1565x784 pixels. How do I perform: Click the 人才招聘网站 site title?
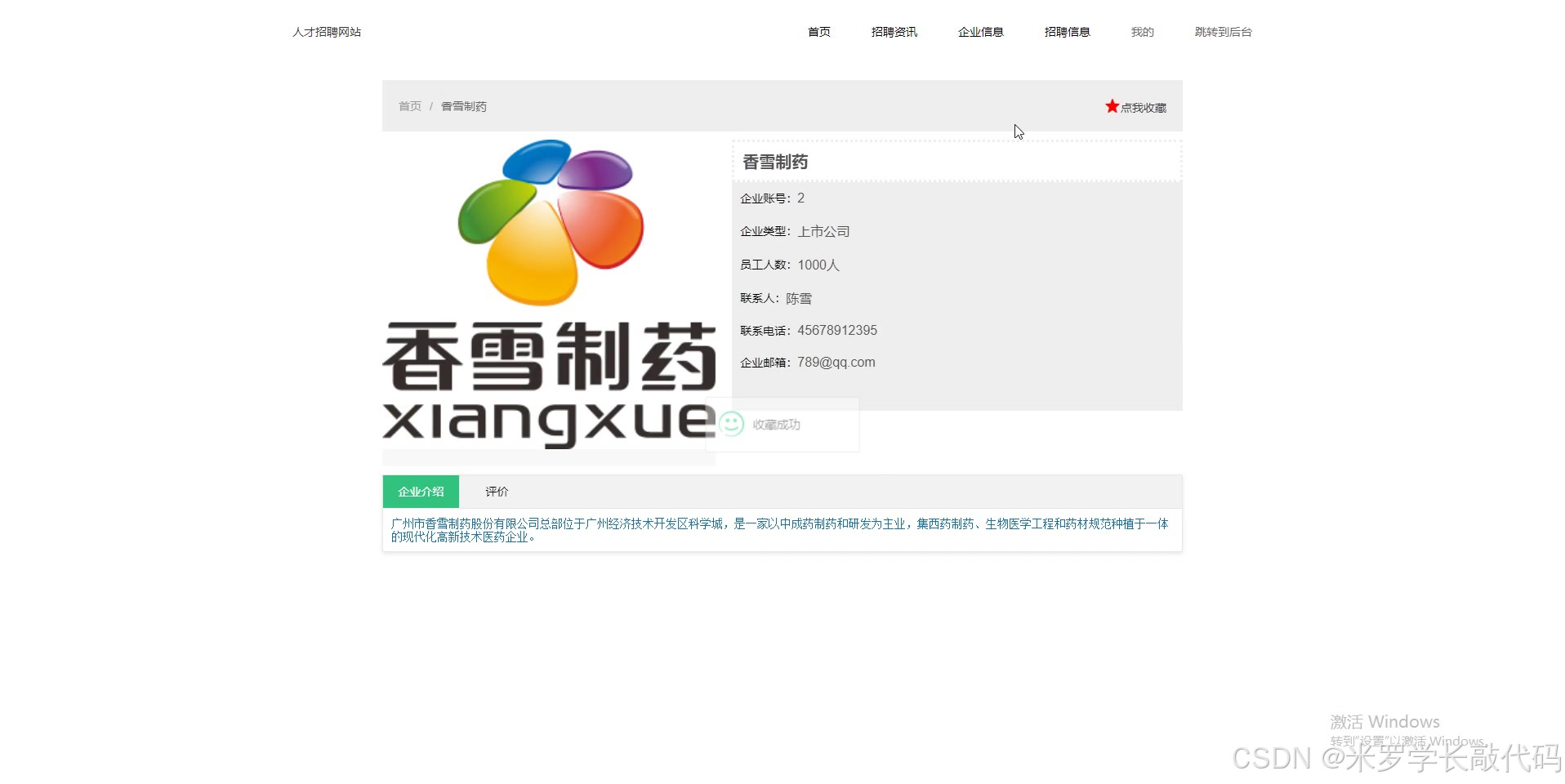click(x=326, y=32)
